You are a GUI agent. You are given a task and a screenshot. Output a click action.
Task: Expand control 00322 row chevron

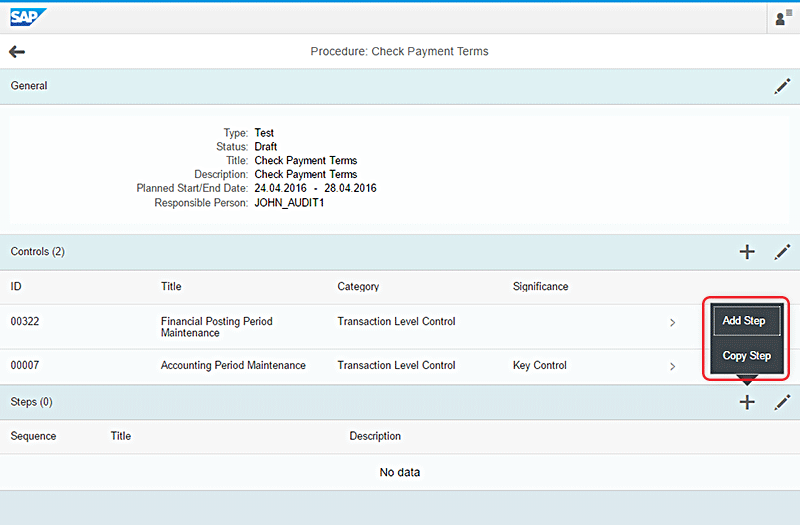coord(672,322)
